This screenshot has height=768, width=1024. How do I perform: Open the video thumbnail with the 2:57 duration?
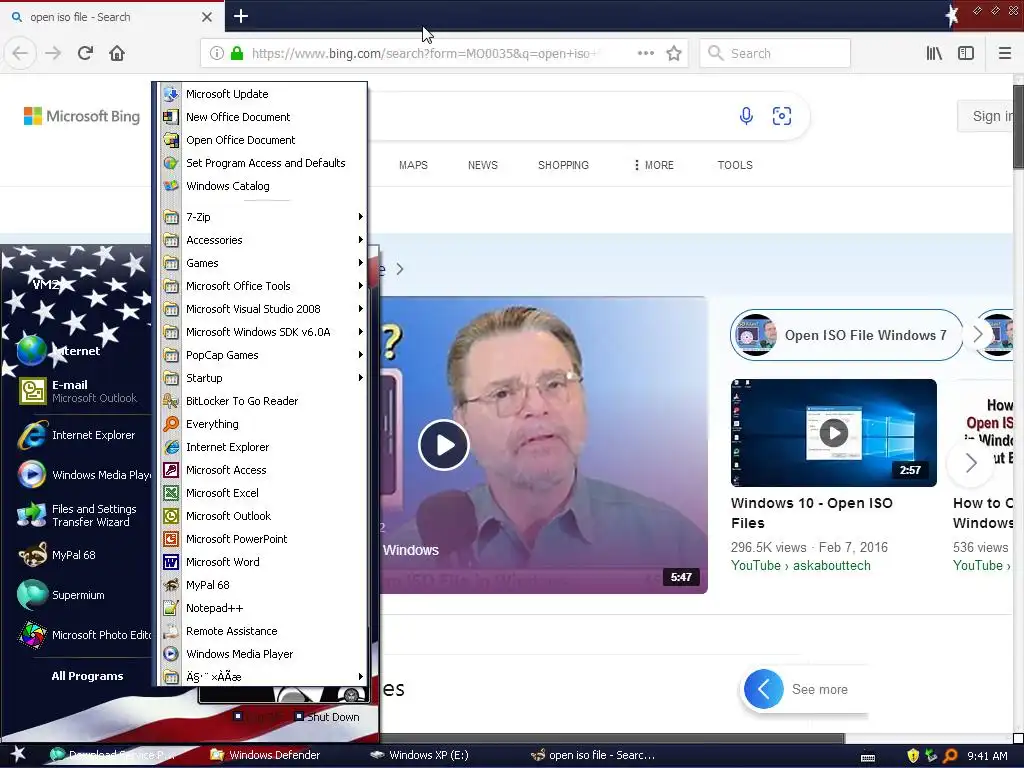click(833, 432)
